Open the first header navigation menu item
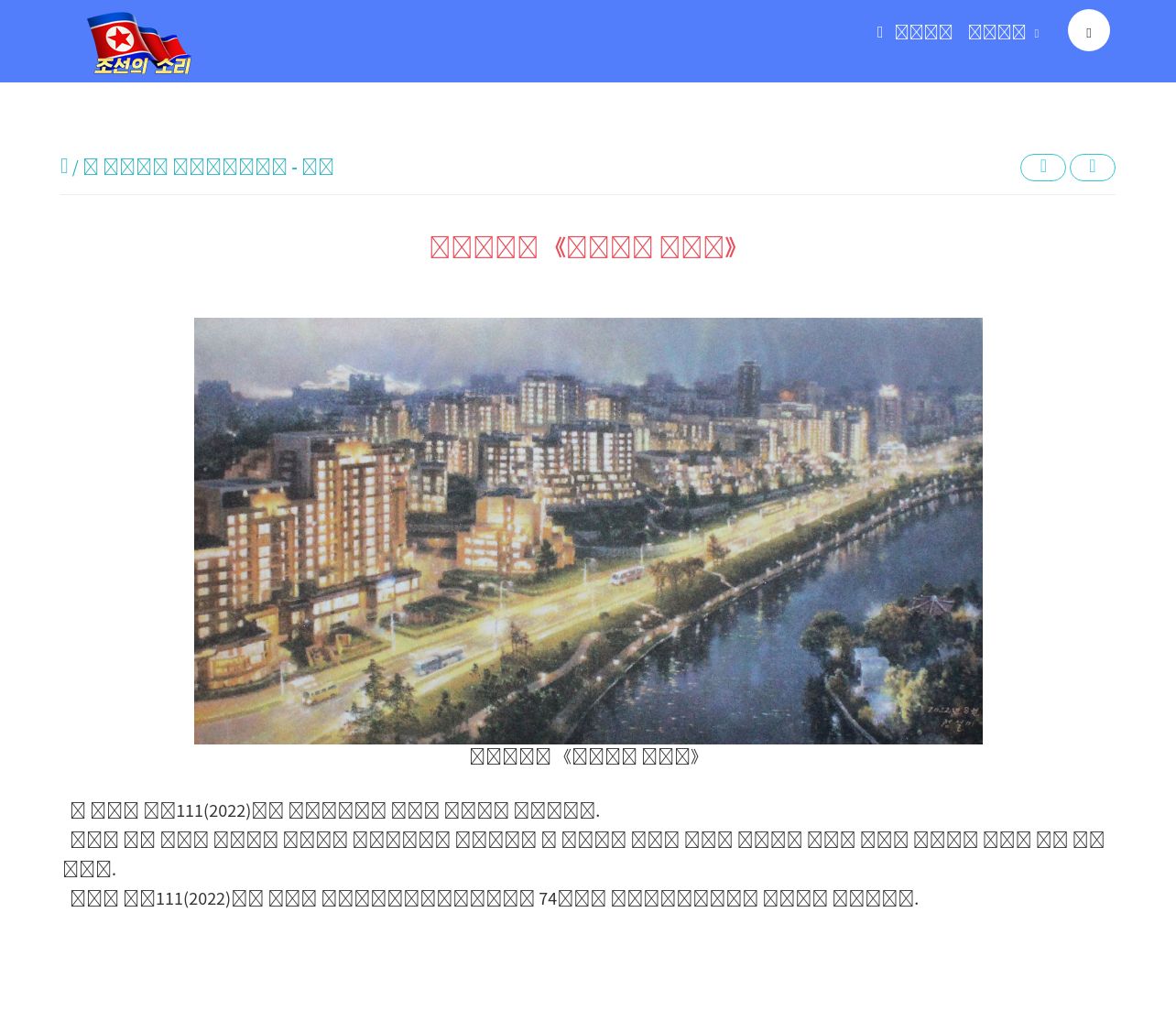The width and height of the screenshot is (1176, 1021). [x=923, y=32]
